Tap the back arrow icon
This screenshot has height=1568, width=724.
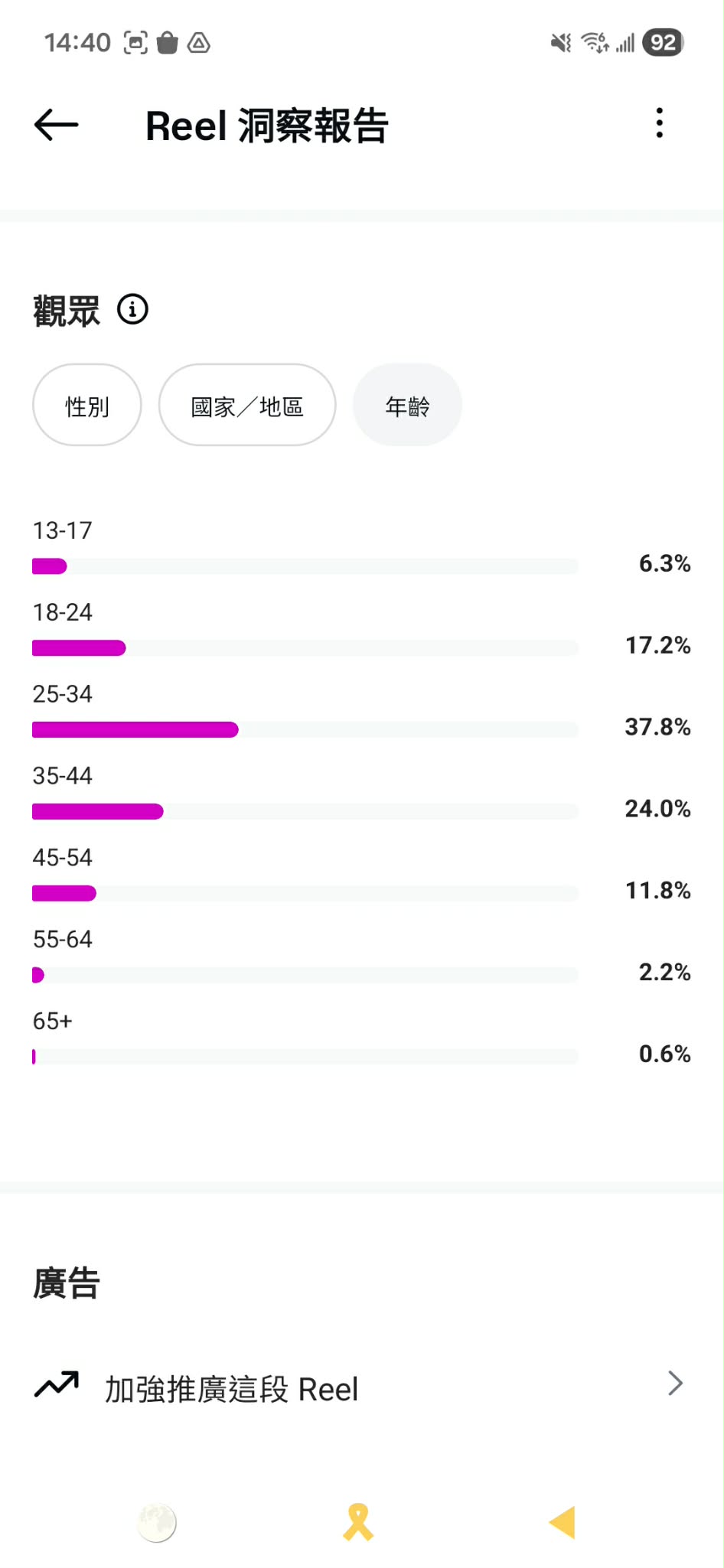coord(56,125)
